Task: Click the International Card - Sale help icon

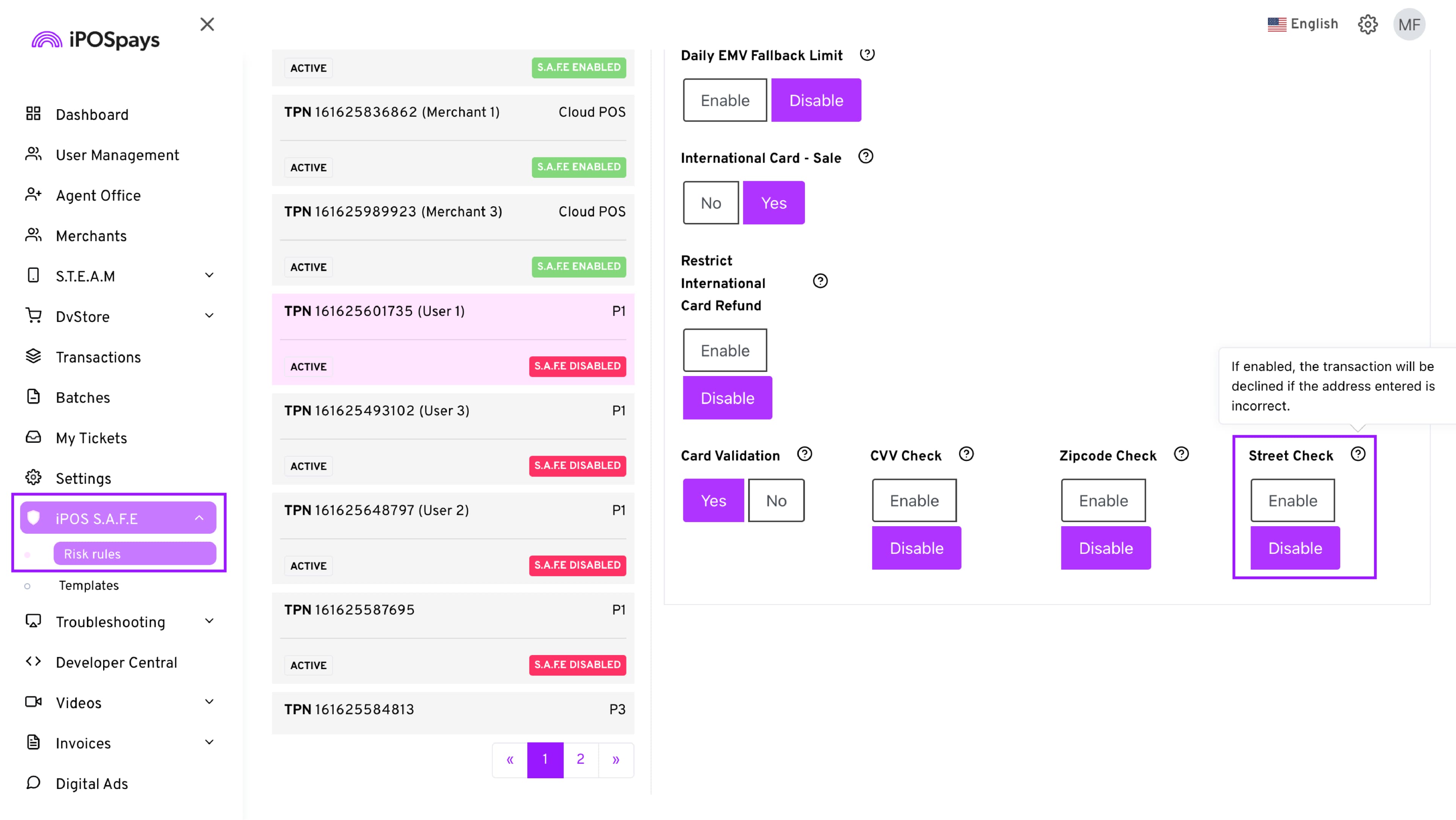Action: tap(865, 157)
